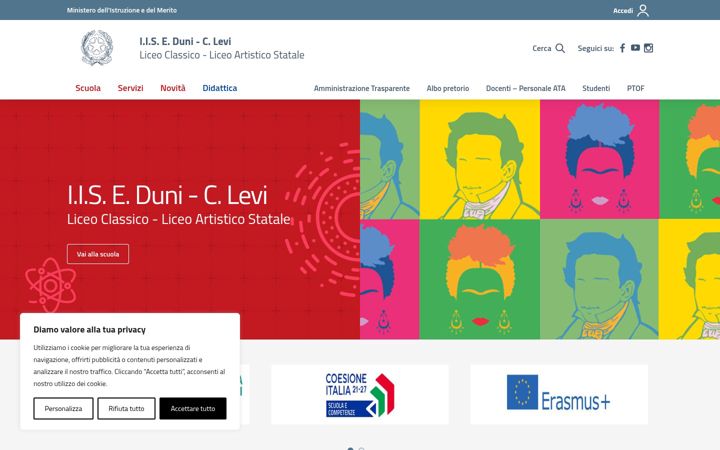The image size is (720, 450).
Task: Click 'Liceo Classico - Liceo Artistico Statale' header subtitle
Action: 222,55
